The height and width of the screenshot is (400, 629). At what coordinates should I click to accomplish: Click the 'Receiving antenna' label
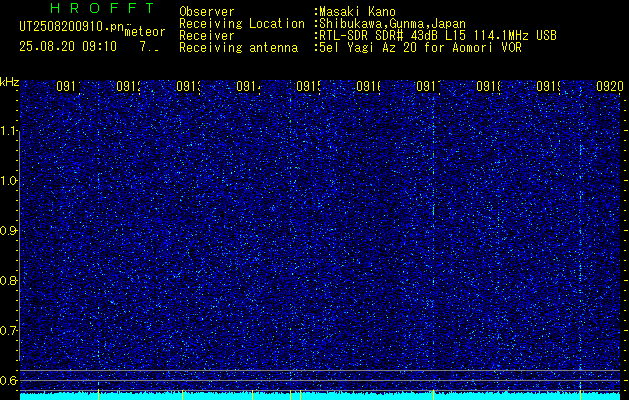[x=238, y=48]
